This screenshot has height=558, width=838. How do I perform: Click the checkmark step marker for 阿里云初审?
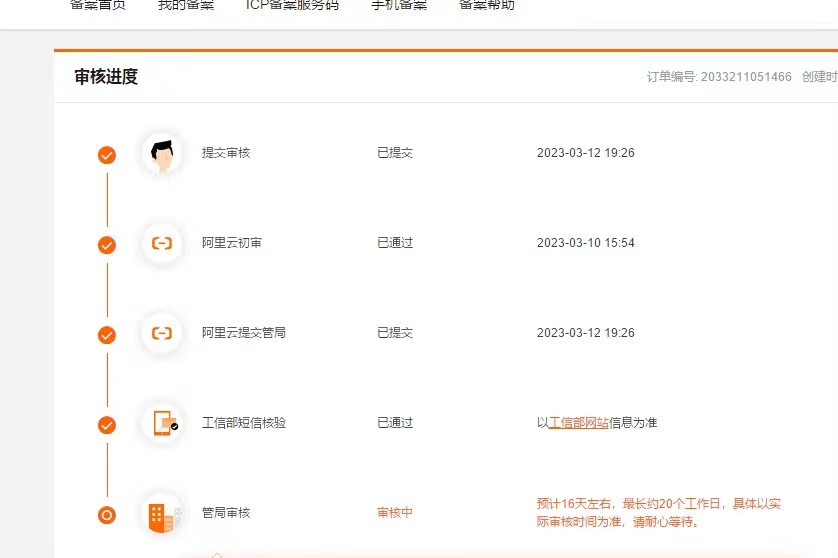pyautogui.click(x=107, y=245)
